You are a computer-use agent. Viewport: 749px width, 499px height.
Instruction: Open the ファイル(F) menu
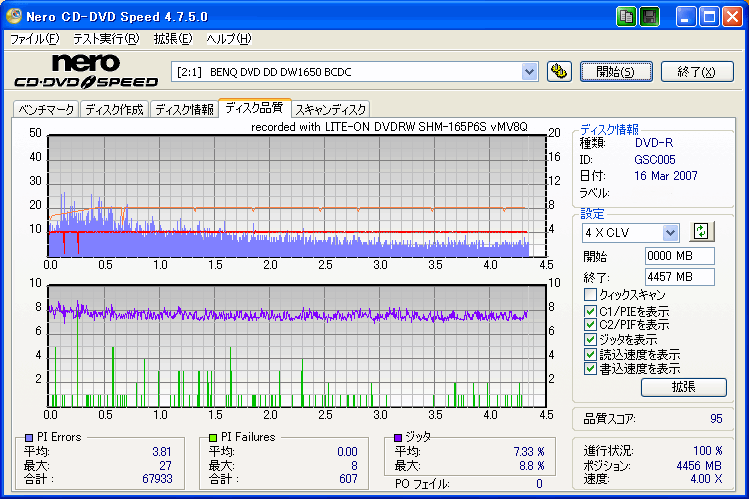pos(35,39)
